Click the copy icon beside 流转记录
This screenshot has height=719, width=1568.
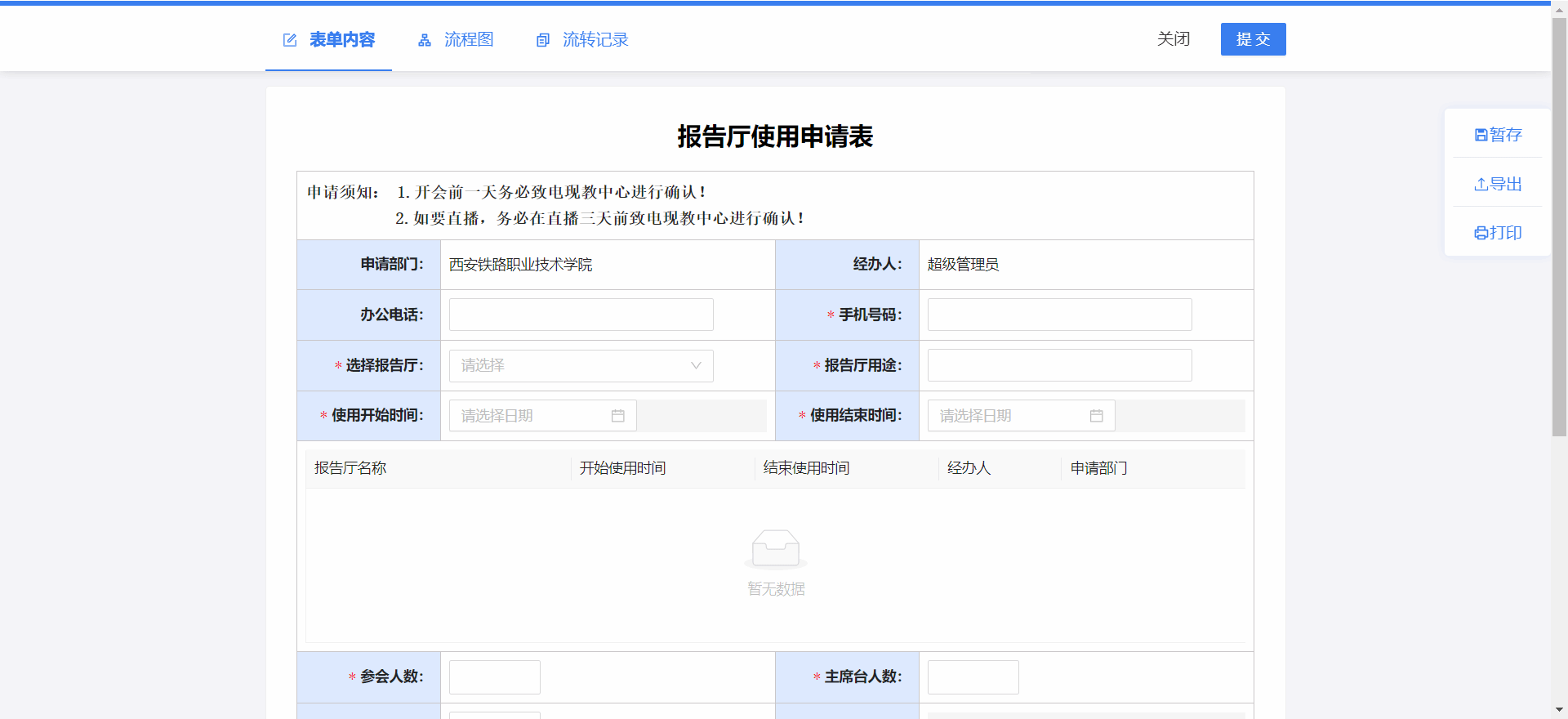click(x=543, y=40)
